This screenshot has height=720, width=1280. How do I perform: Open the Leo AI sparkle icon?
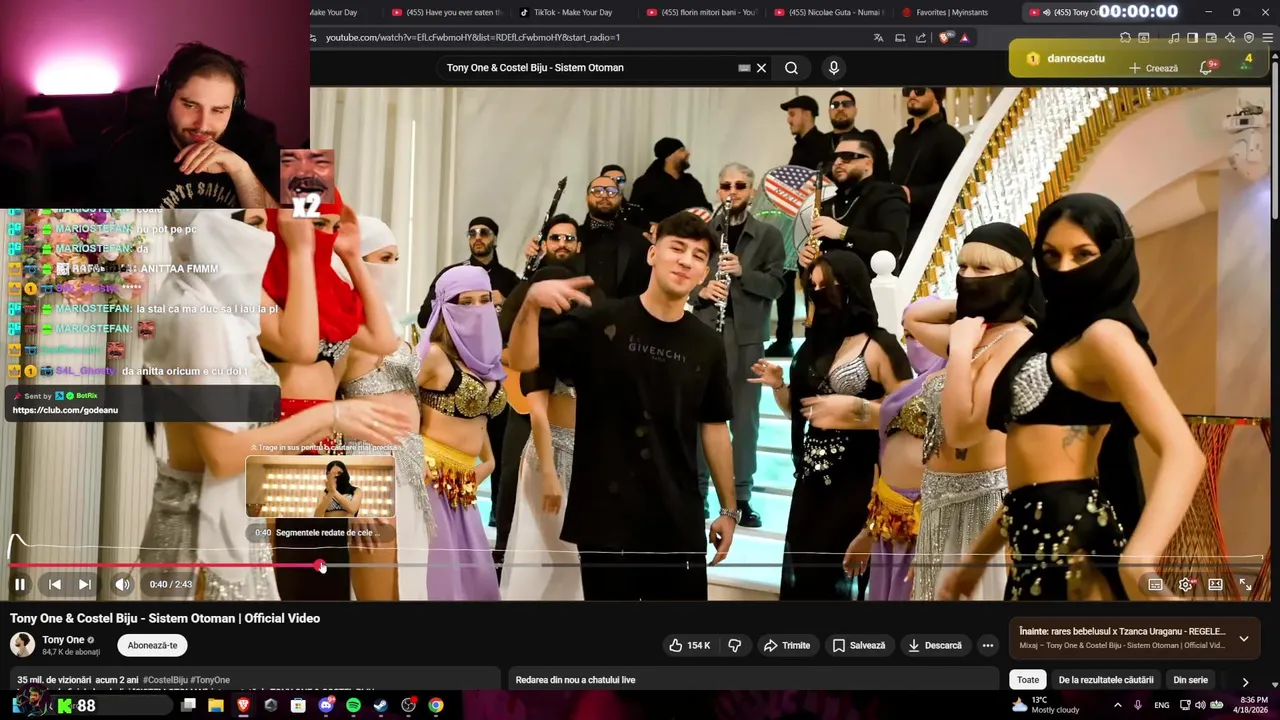click(x=1230, y=38)
